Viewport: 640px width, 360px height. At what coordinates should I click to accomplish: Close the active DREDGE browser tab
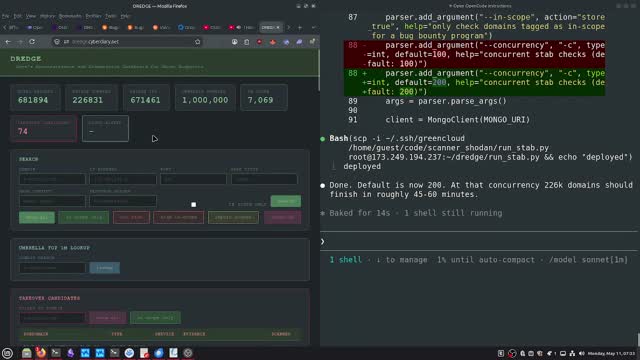(277, 27)
